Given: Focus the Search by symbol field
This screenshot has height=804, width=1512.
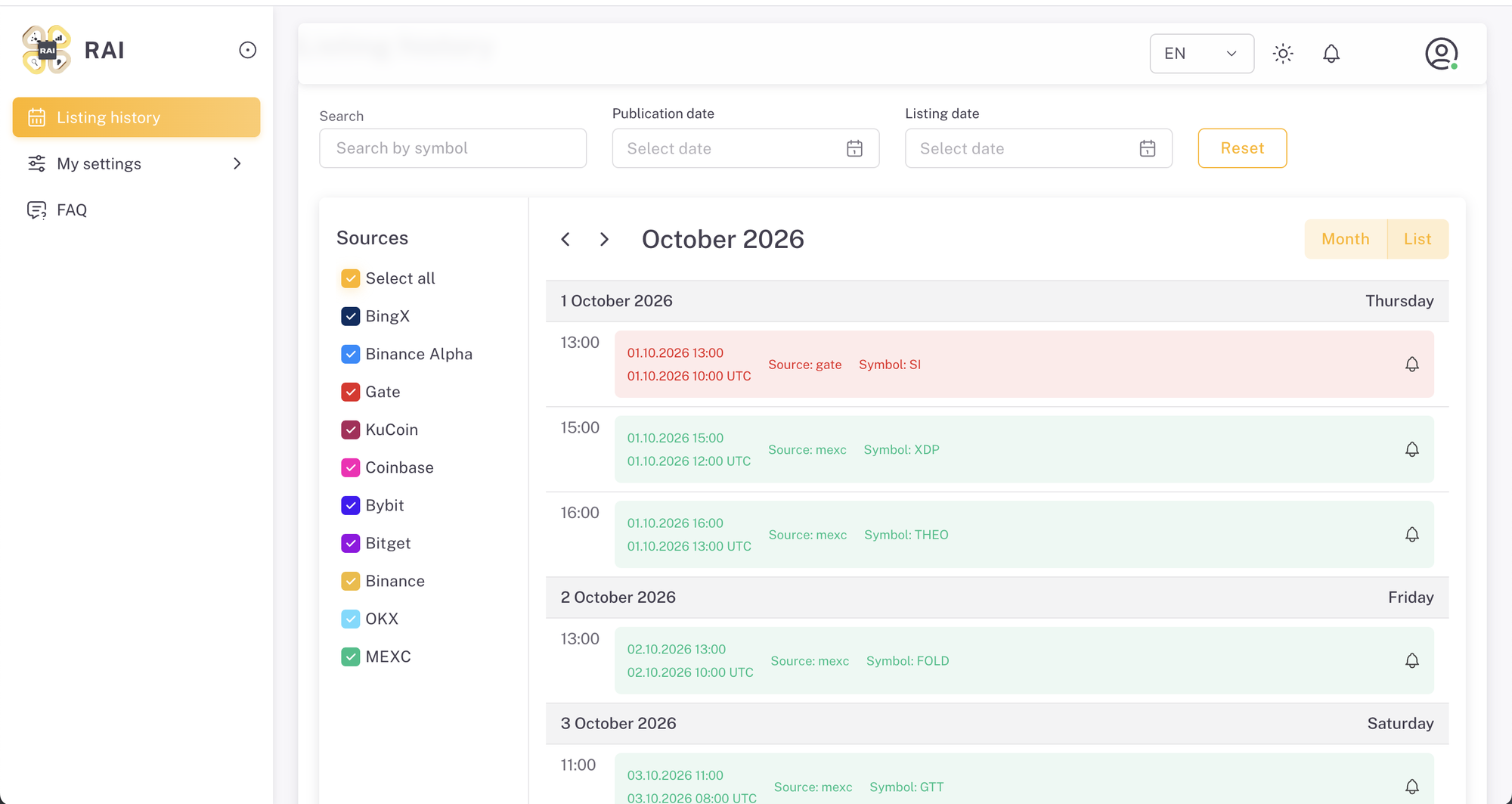Looking at the screenshot, I should tap(453, 148).
